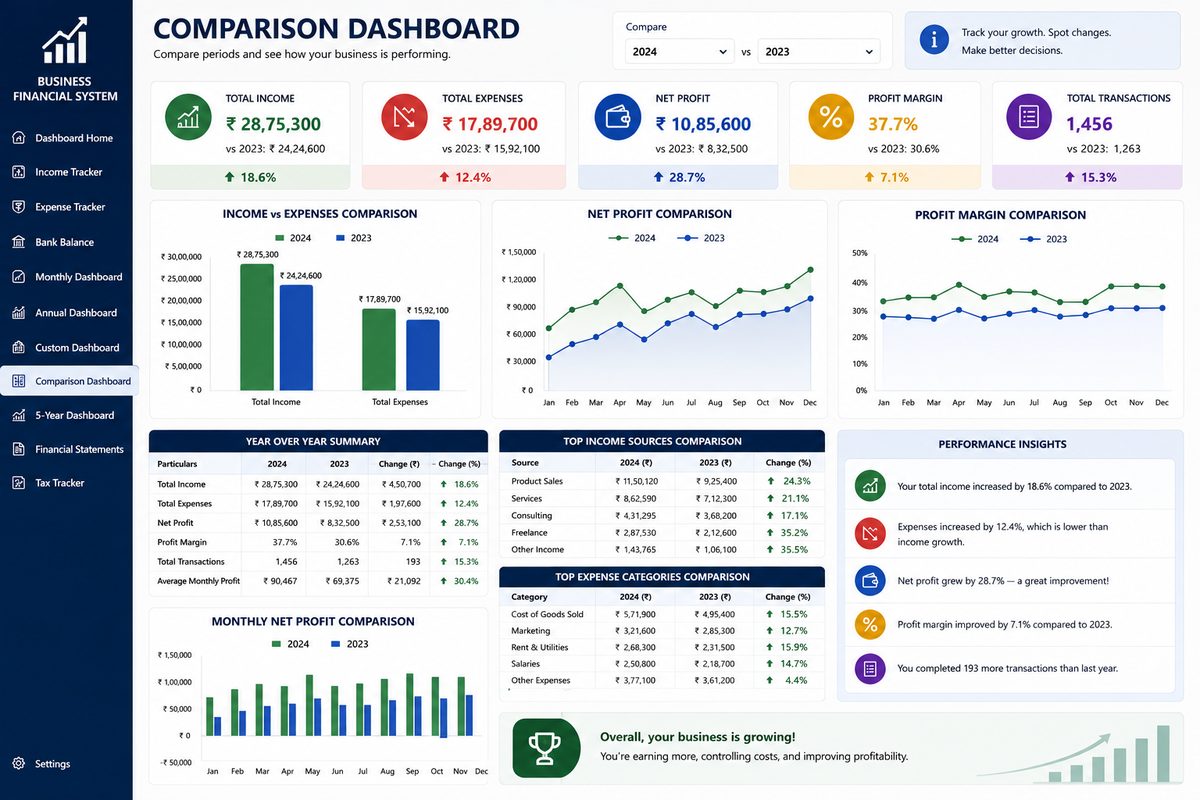The width and height of the screenshot is (1200, 800).
Task: Click the Net Profit 28.7% change badge
Action: pyautogui.click(x=678, y=177)
